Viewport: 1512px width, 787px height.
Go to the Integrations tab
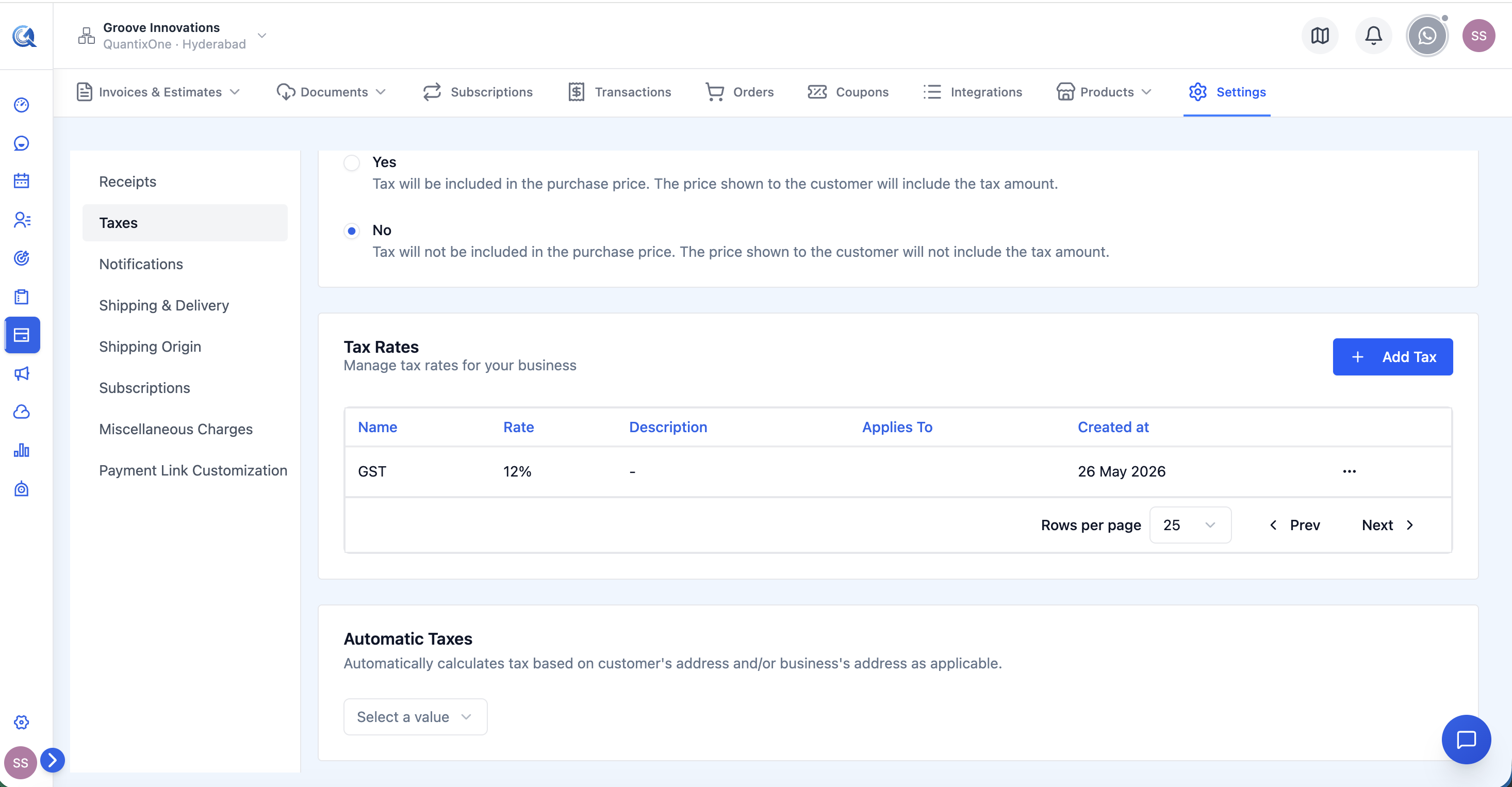coord(973,92)
